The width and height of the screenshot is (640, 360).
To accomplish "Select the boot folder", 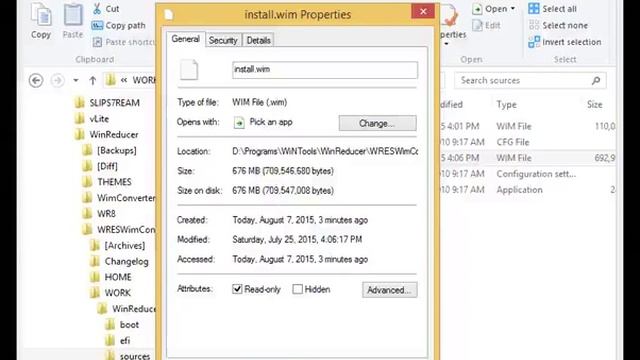I will [122, 325].
